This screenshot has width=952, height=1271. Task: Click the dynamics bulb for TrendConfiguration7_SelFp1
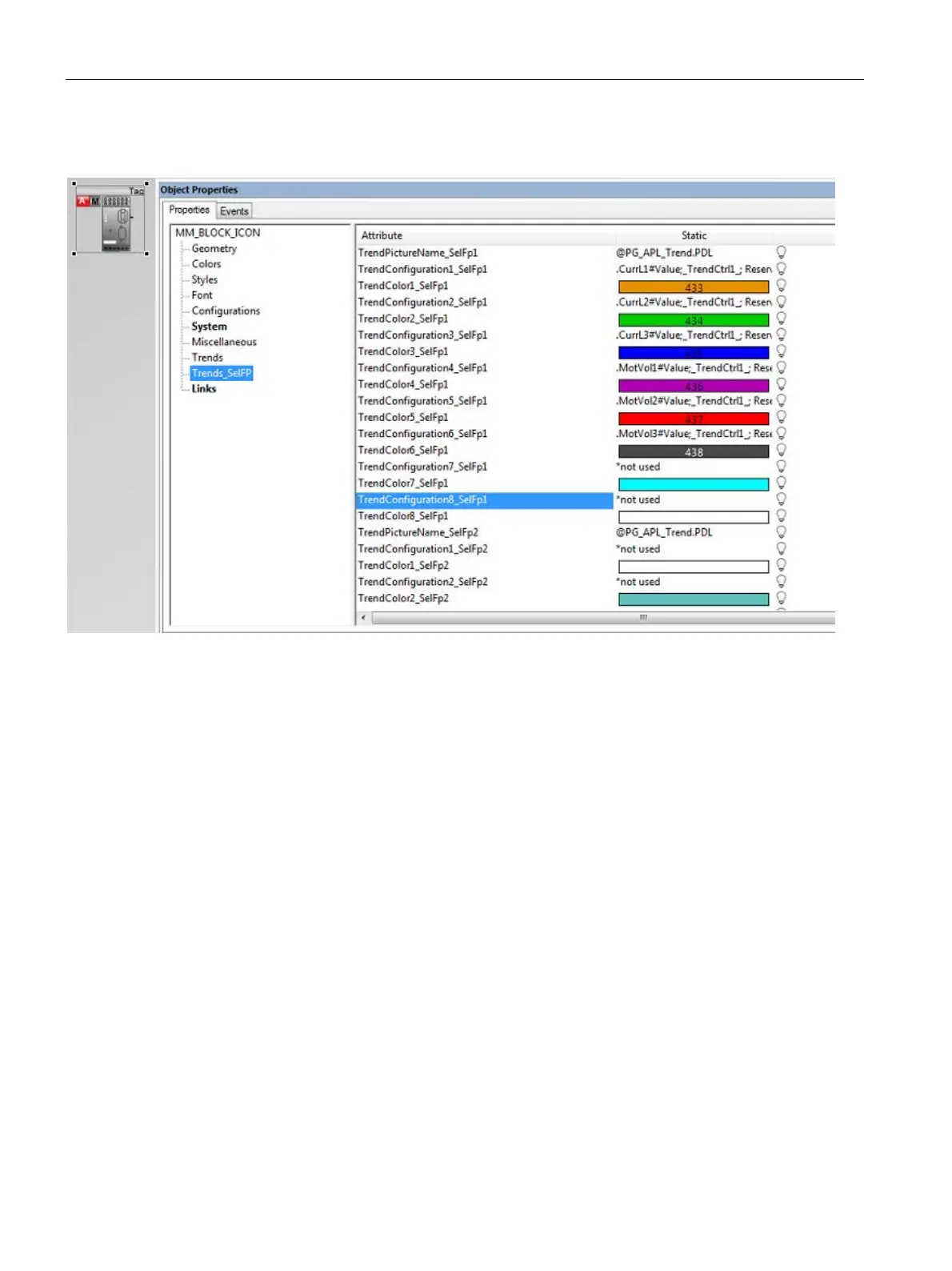(x=781, y=466)
